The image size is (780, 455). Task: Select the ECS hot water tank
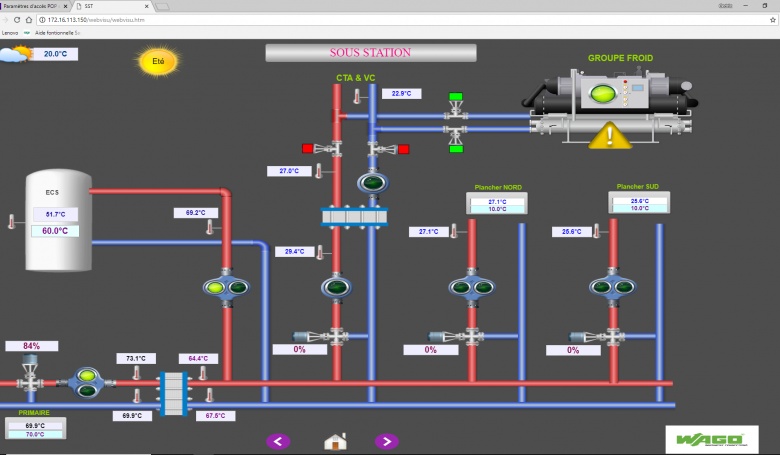(59, 220)
